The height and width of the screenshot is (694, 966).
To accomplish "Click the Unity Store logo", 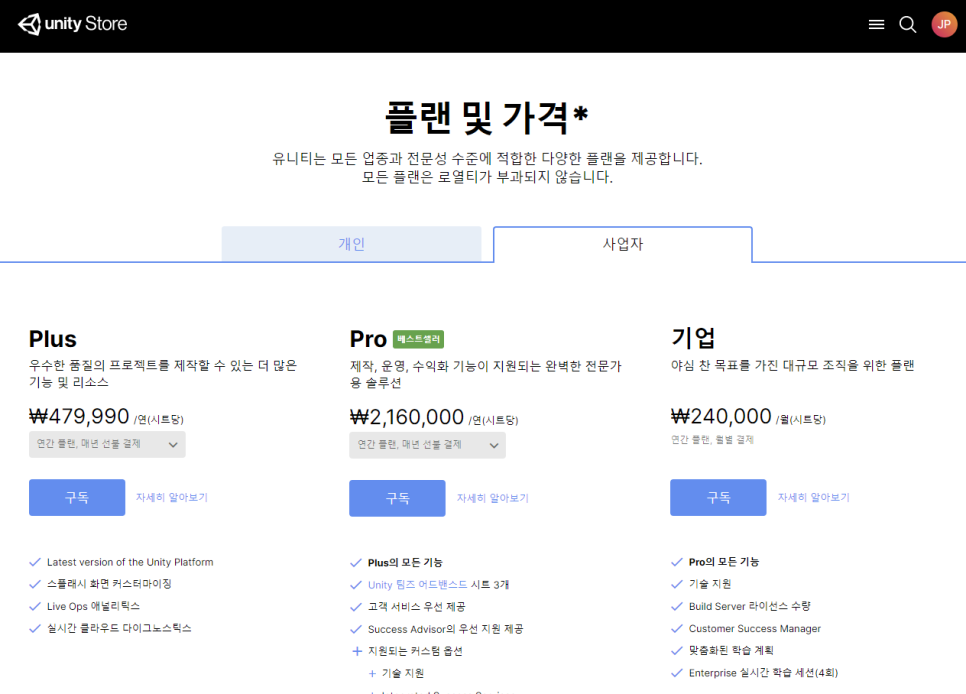I will (73, 24).
